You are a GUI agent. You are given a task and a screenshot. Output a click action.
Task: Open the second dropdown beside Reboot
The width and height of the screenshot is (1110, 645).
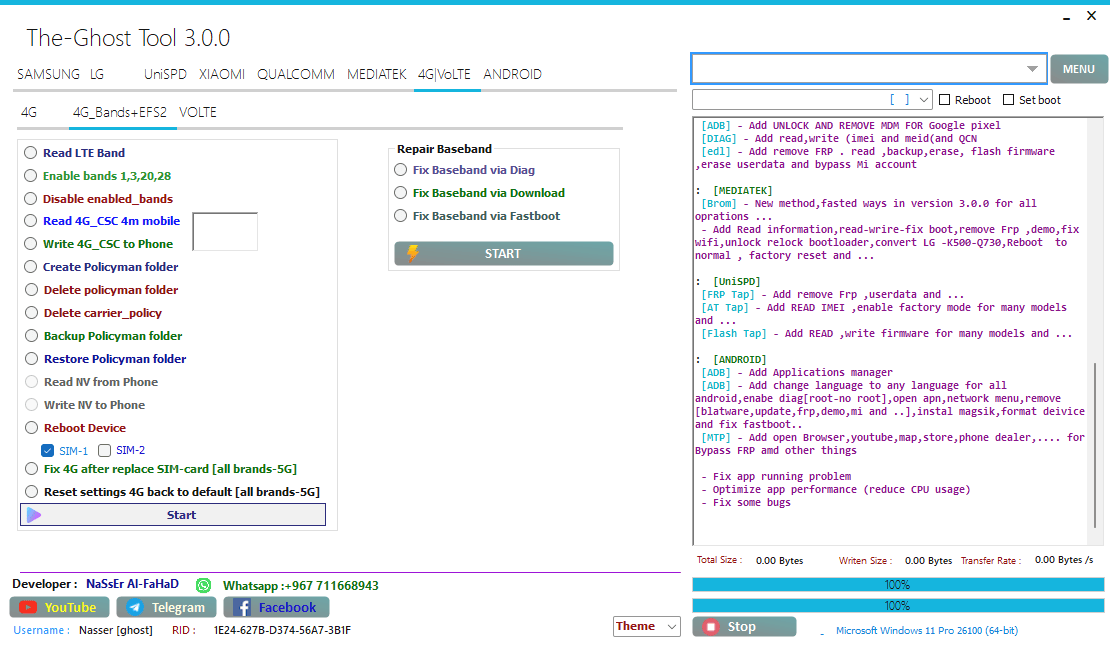click(x=924, y=100)
